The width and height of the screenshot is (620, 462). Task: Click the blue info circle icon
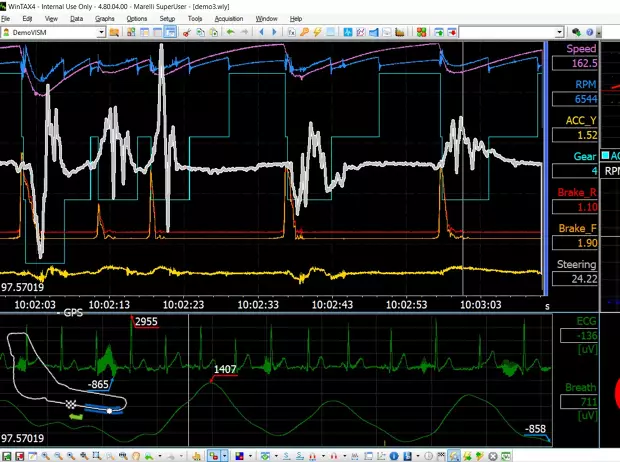(x=394, y=456)
